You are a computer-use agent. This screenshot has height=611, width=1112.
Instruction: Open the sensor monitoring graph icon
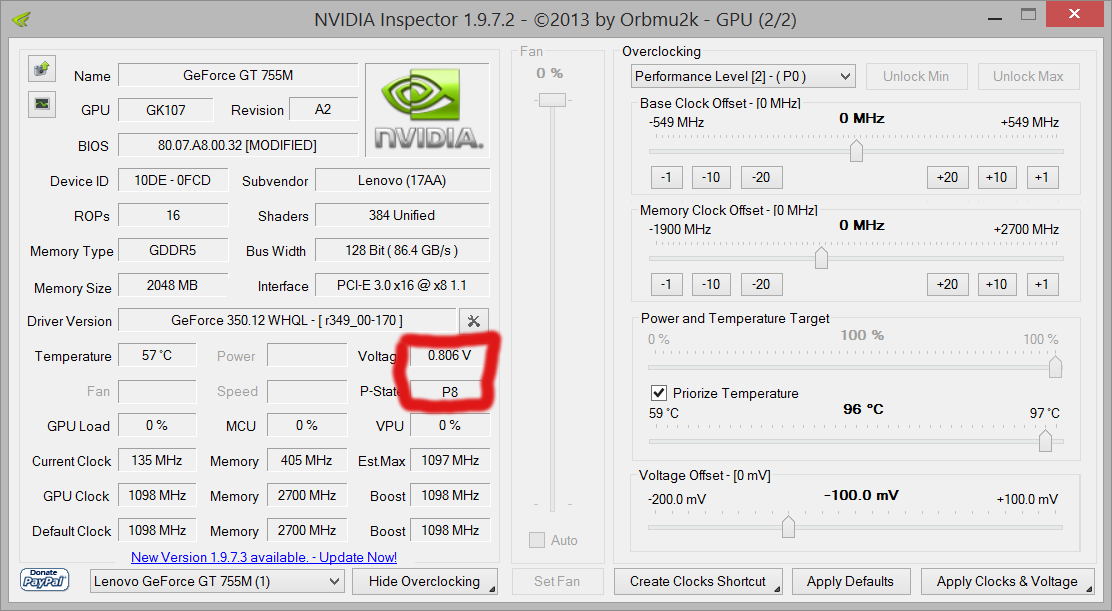click(x=42, y=104)
